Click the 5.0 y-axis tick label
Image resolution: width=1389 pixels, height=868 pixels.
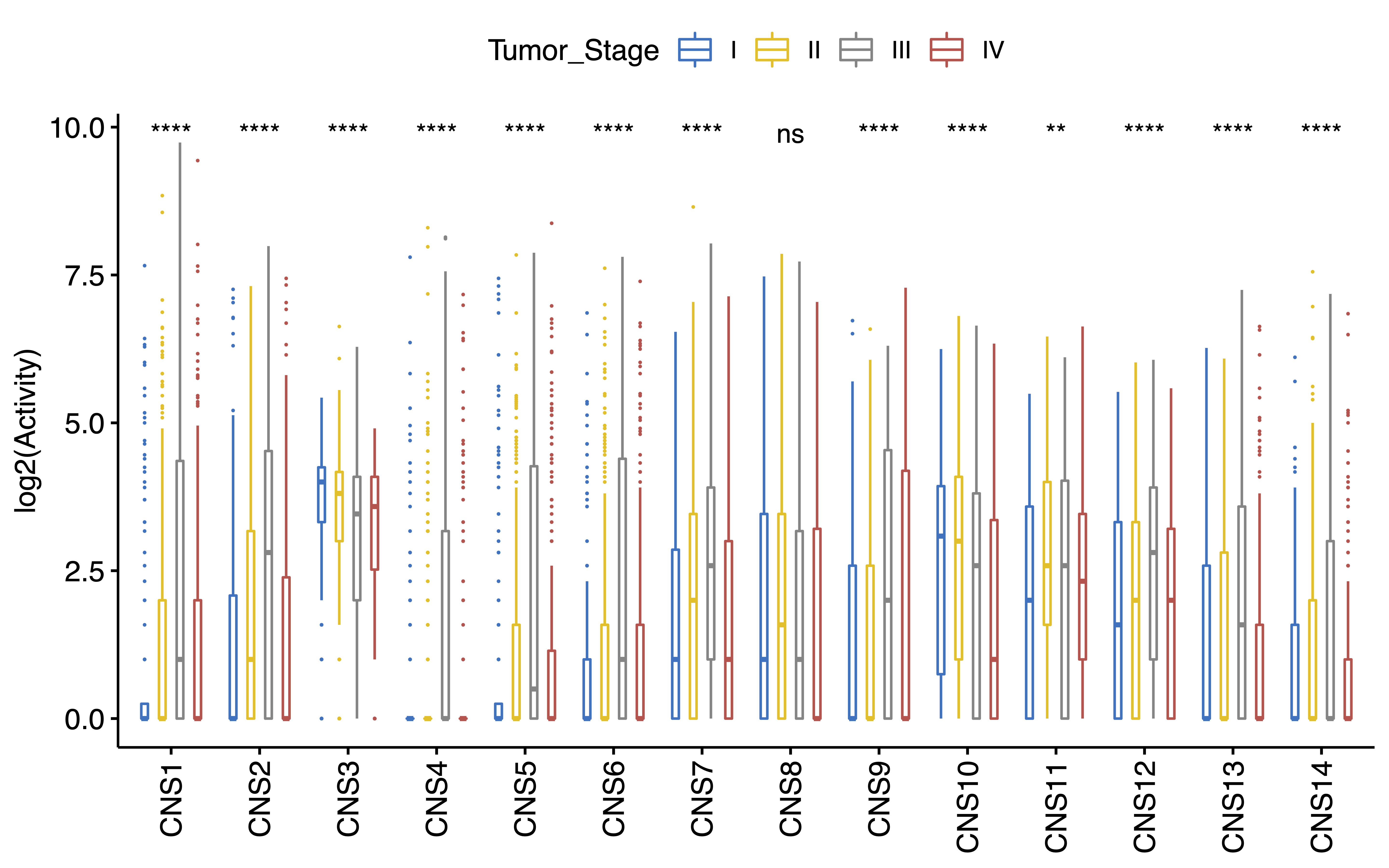(x=85, y=424)
